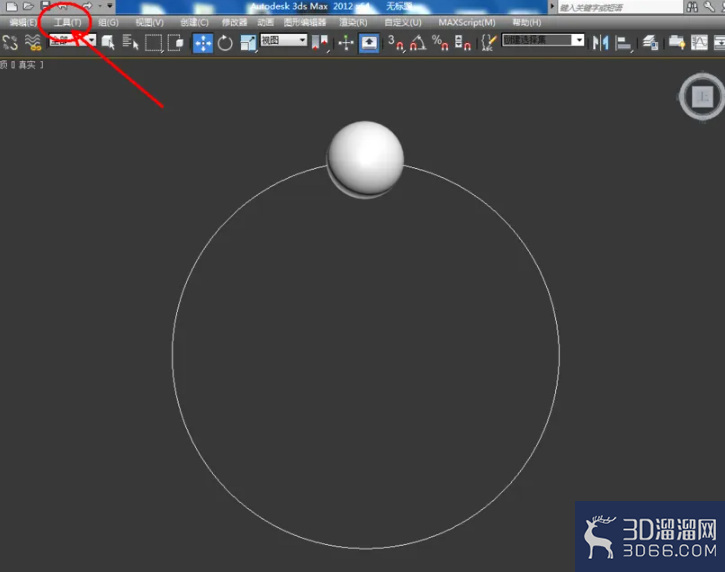
Task: Click the binoculars search icon
Action: [x=692, y=6]
